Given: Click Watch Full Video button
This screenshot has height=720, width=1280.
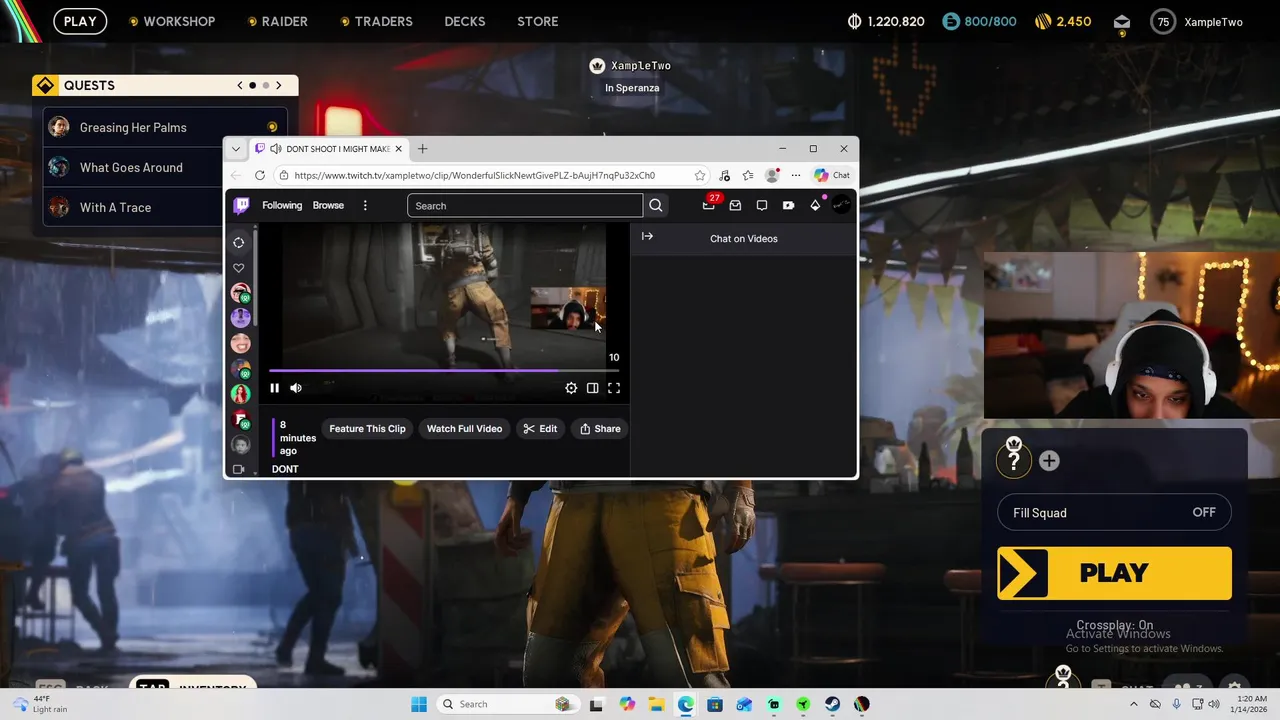Looking at the screenshot, I should [464, 429].
